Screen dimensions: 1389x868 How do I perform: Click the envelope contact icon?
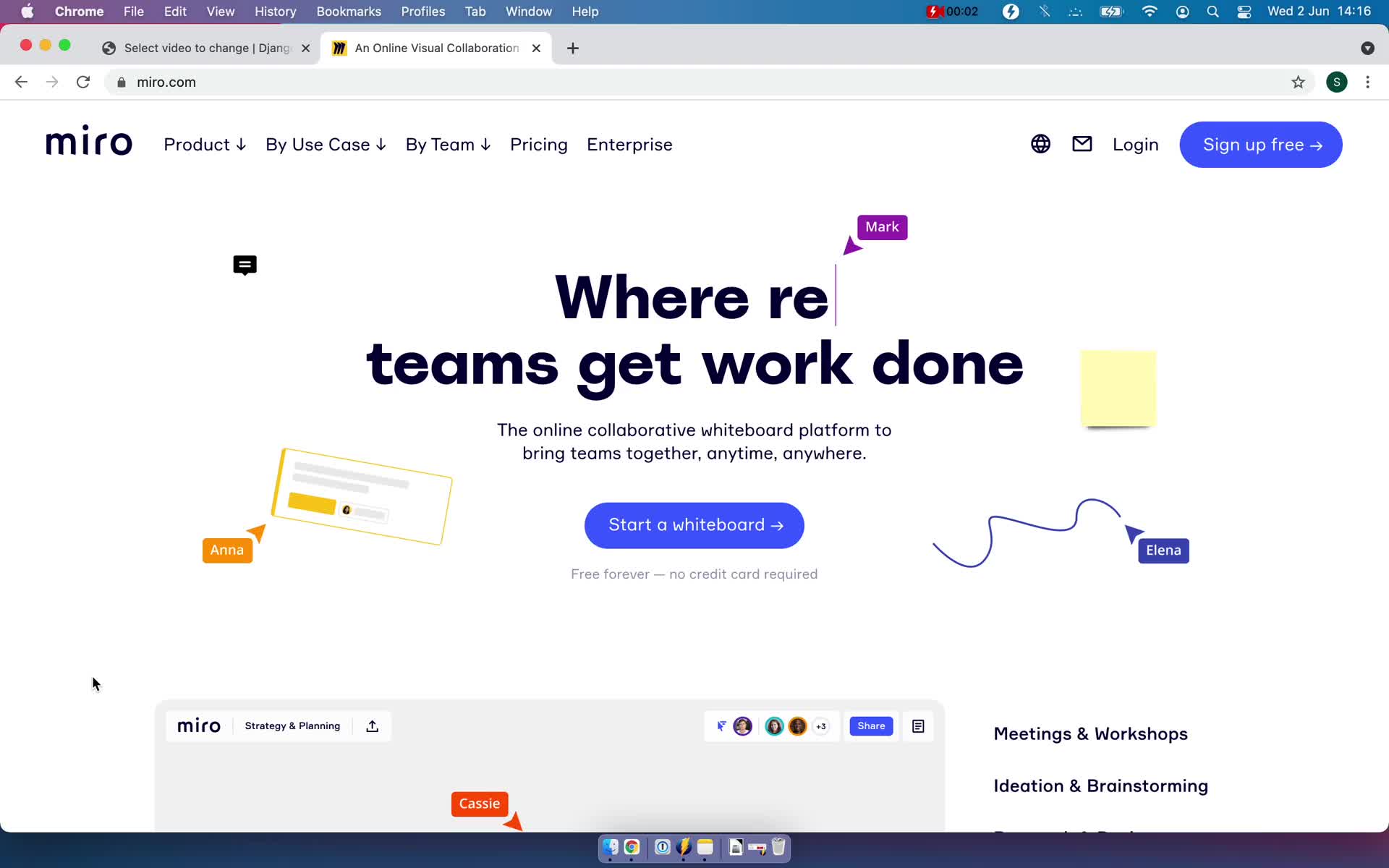(1082, 144)
